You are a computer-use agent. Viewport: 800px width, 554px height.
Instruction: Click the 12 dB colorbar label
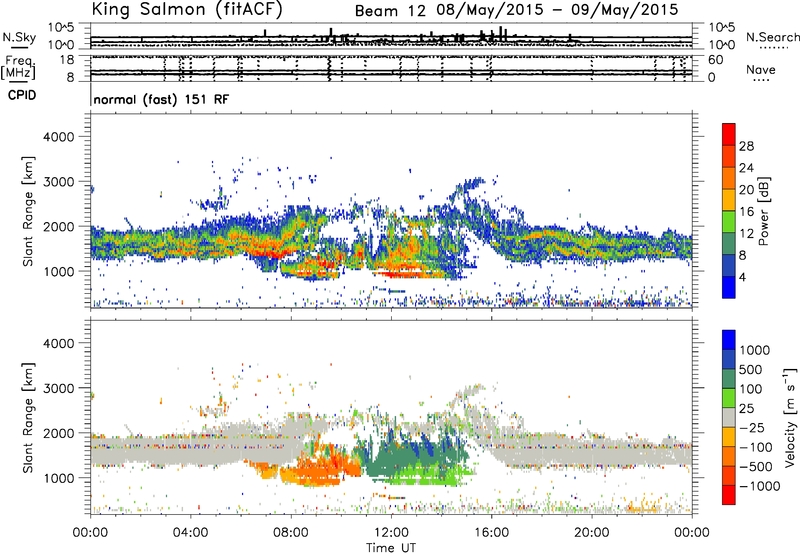[746, 234]
